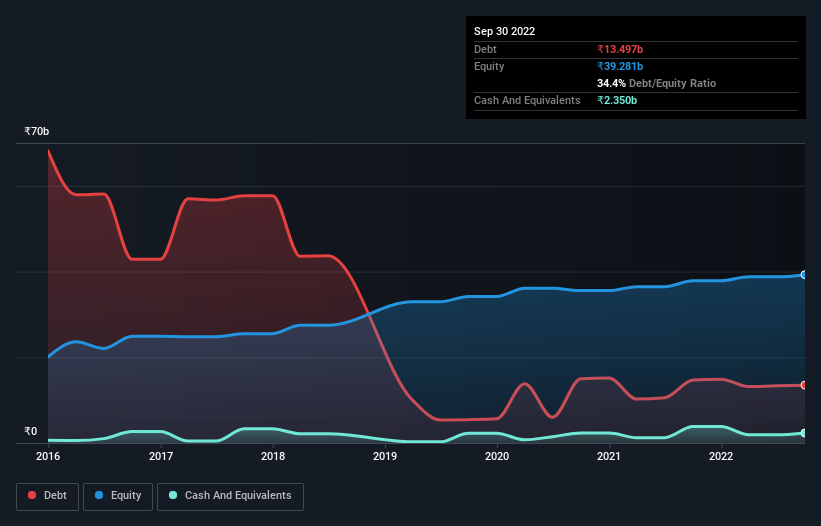Click the ₹39.281b equity value
The image size is (821, 526).
620,66
